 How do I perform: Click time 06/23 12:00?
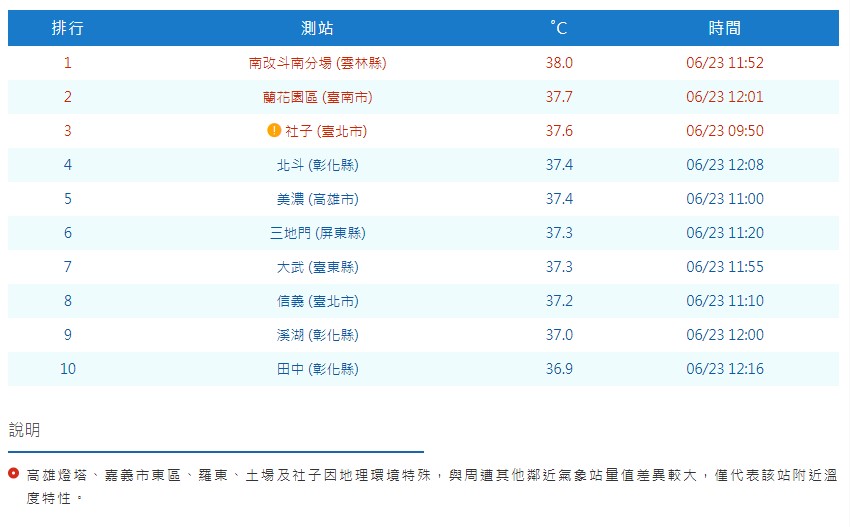pos(725,334)
